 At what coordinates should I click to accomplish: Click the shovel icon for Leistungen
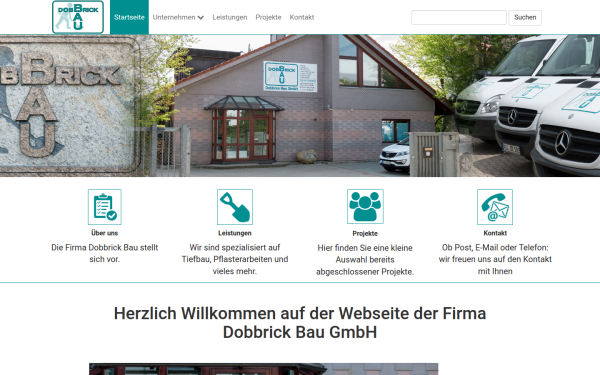coord(235,207)
